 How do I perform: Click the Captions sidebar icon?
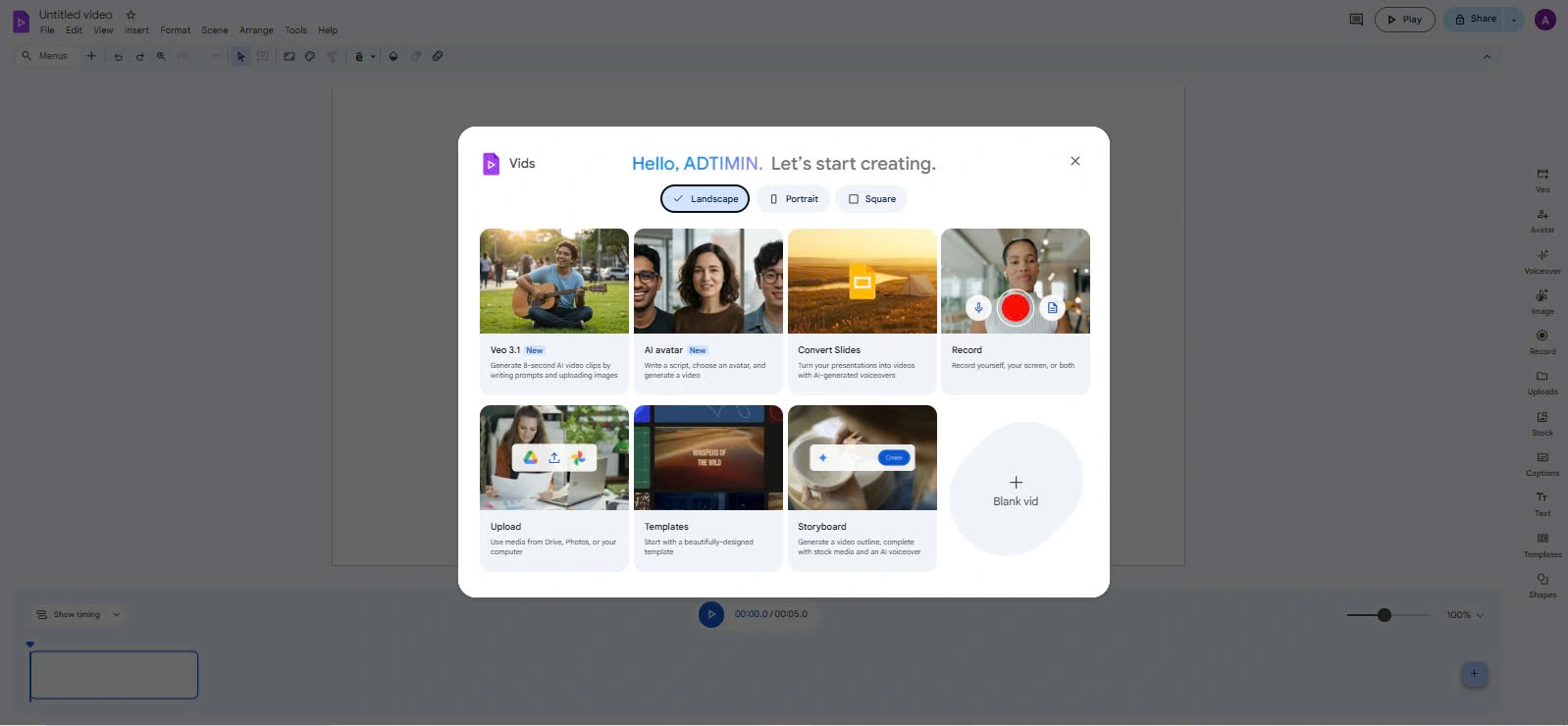click(1542, 462)
